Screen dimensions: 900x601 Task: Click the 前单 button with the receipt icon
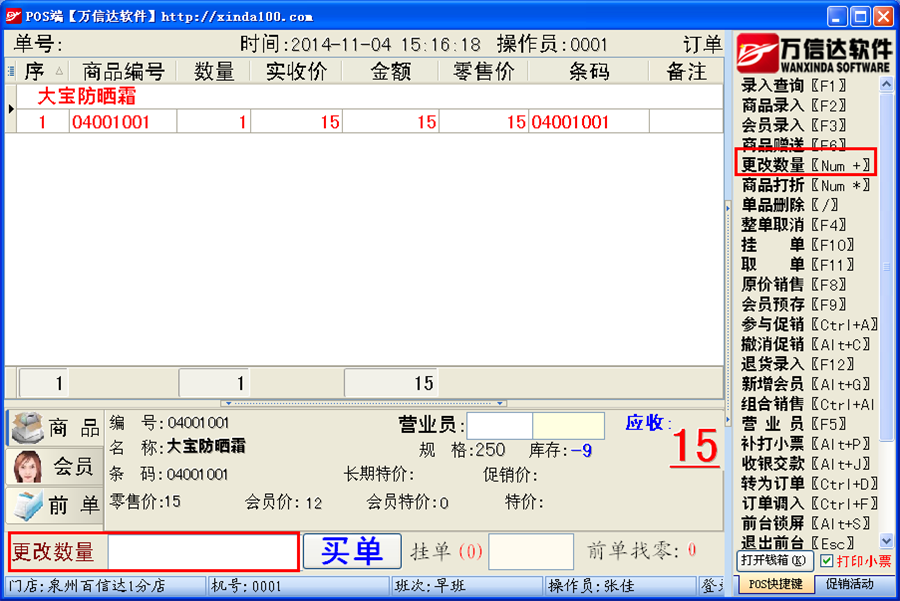click(55, 505)
